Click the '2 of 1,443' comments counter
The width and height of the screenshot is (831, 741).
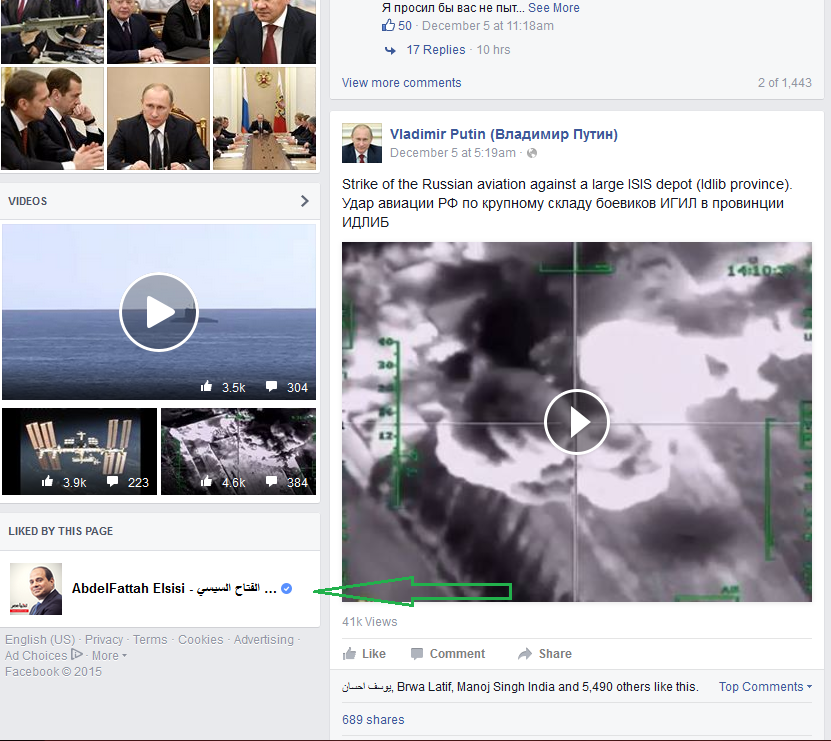tap(784, 83)
